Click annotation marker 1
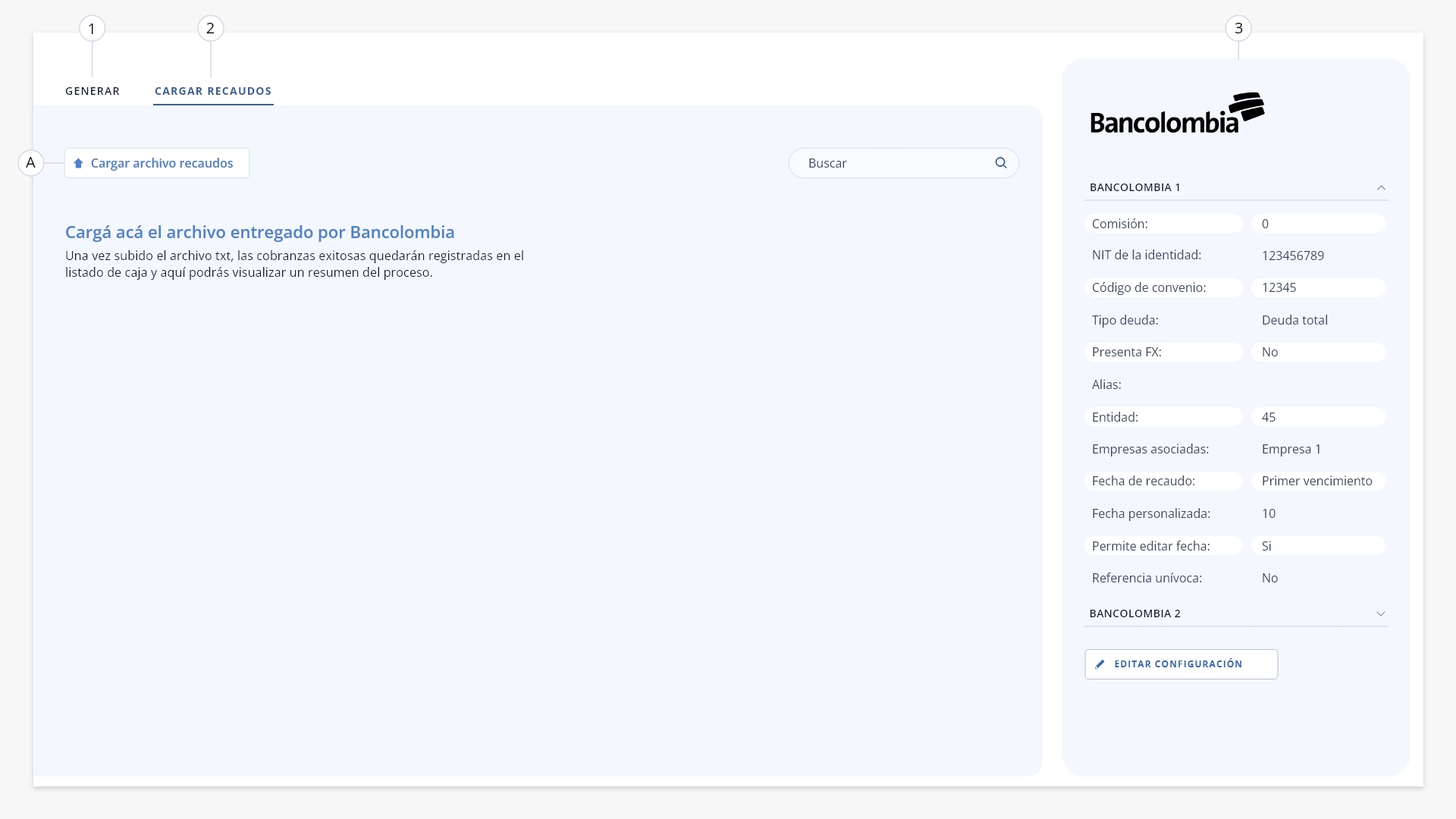Screen dimensions: 1456x819 pos(92,29)
